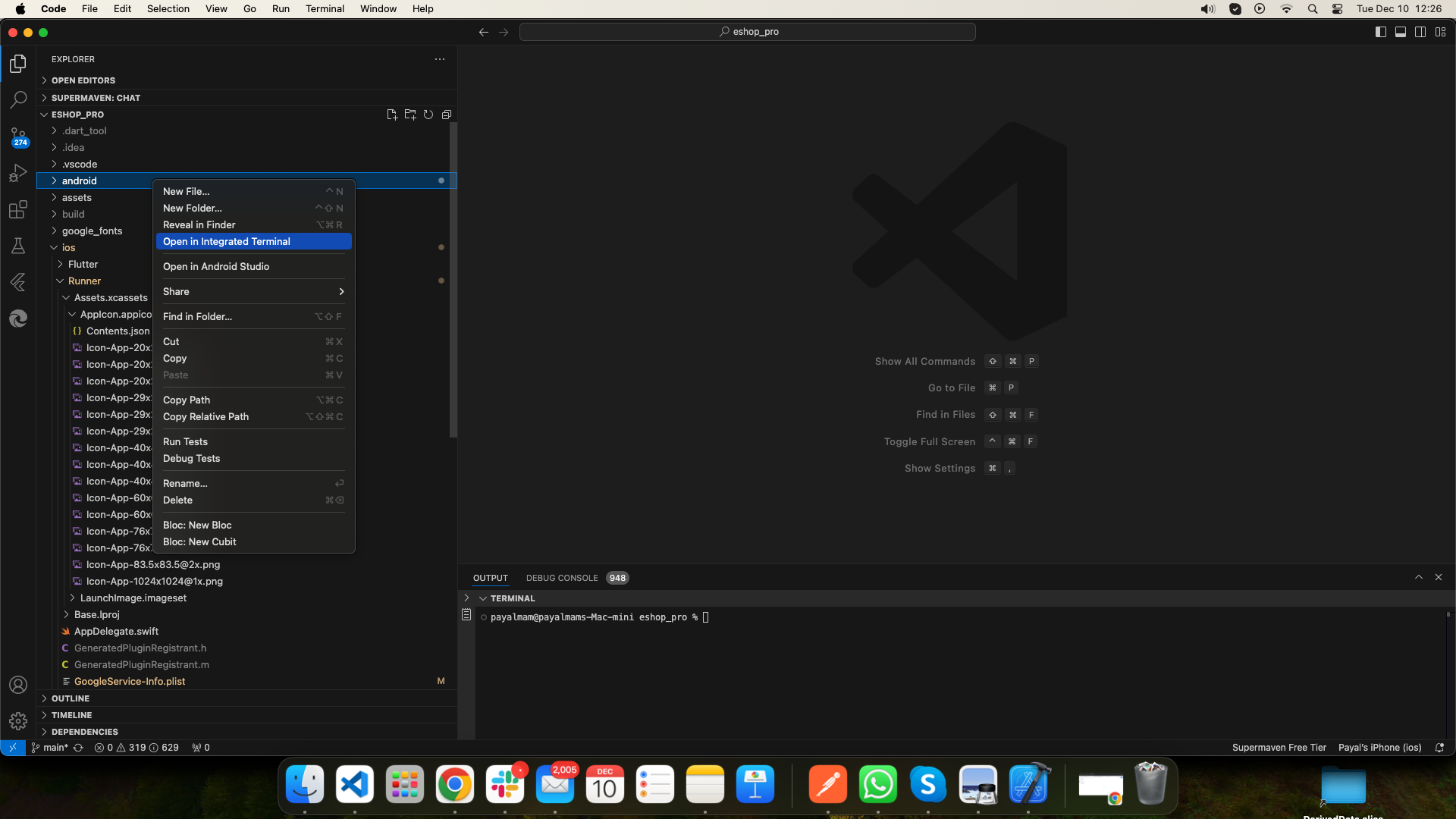
Task: Click the Extensions icon in activity bar
Action: [x=18, y=210]
